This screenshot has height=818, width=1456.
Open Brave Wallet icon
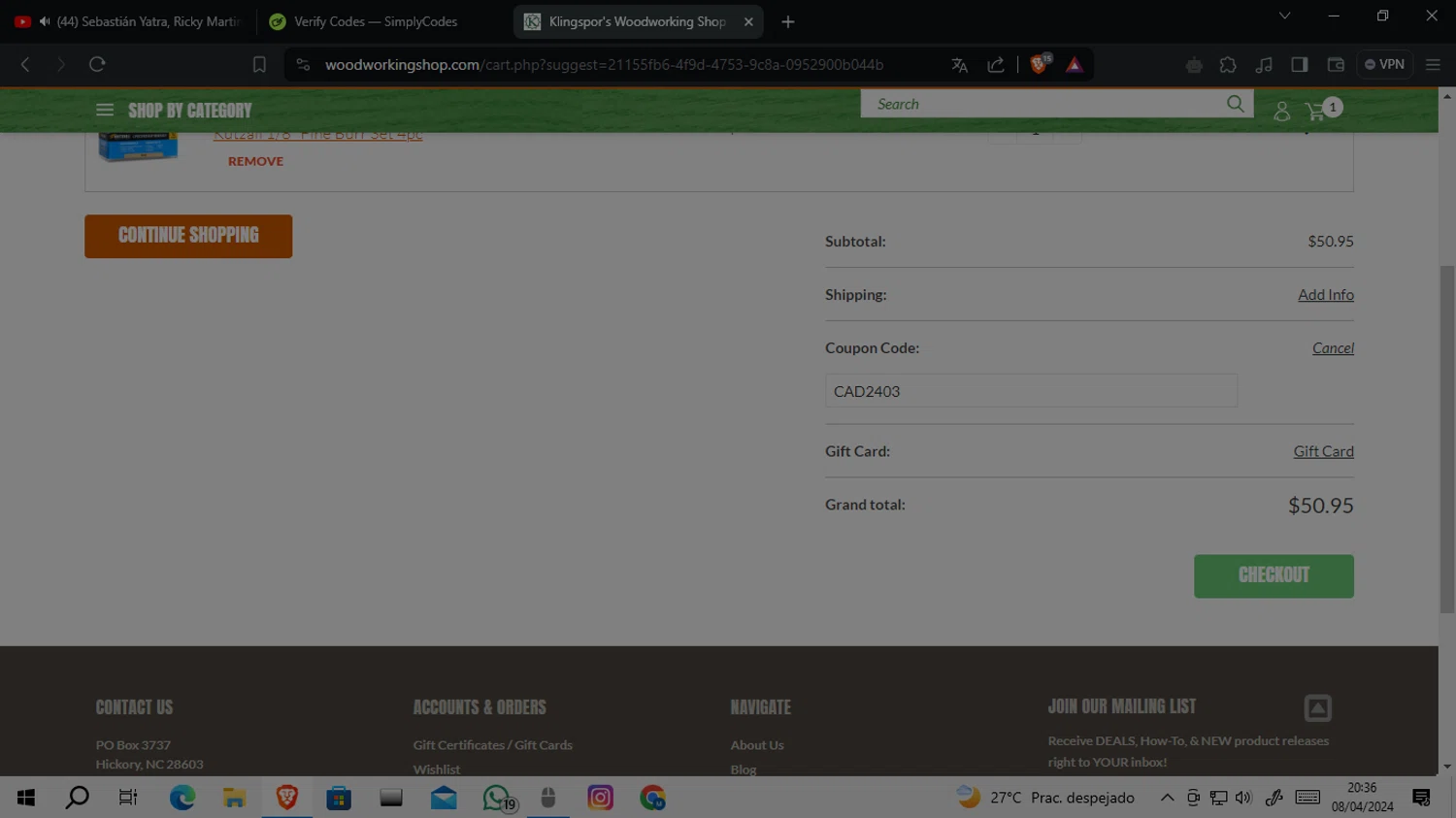pos(1336,65)
